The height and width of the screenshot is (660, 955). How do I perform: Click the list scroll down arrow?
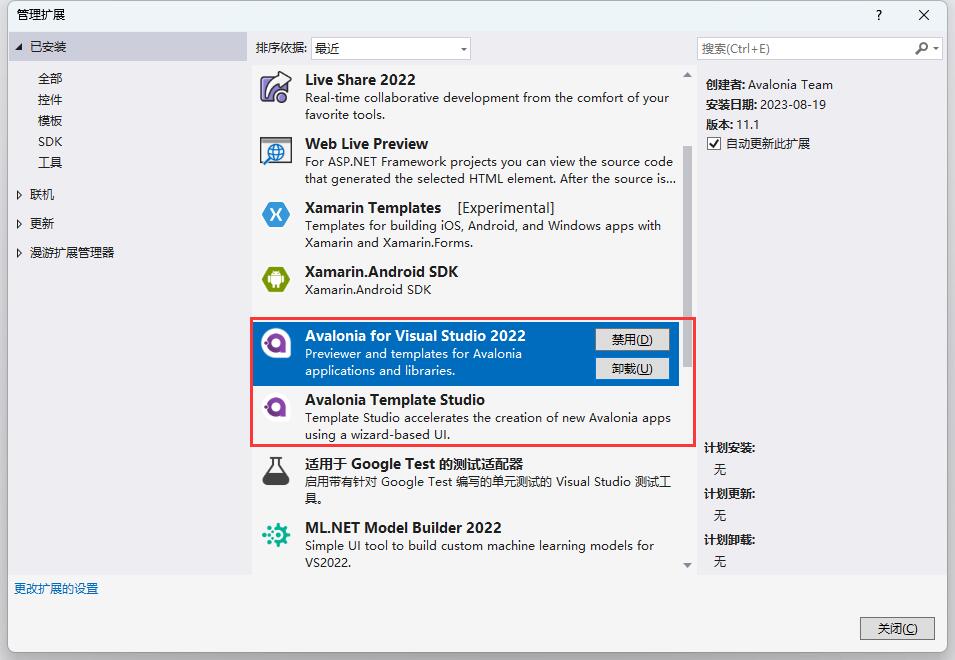687,565
